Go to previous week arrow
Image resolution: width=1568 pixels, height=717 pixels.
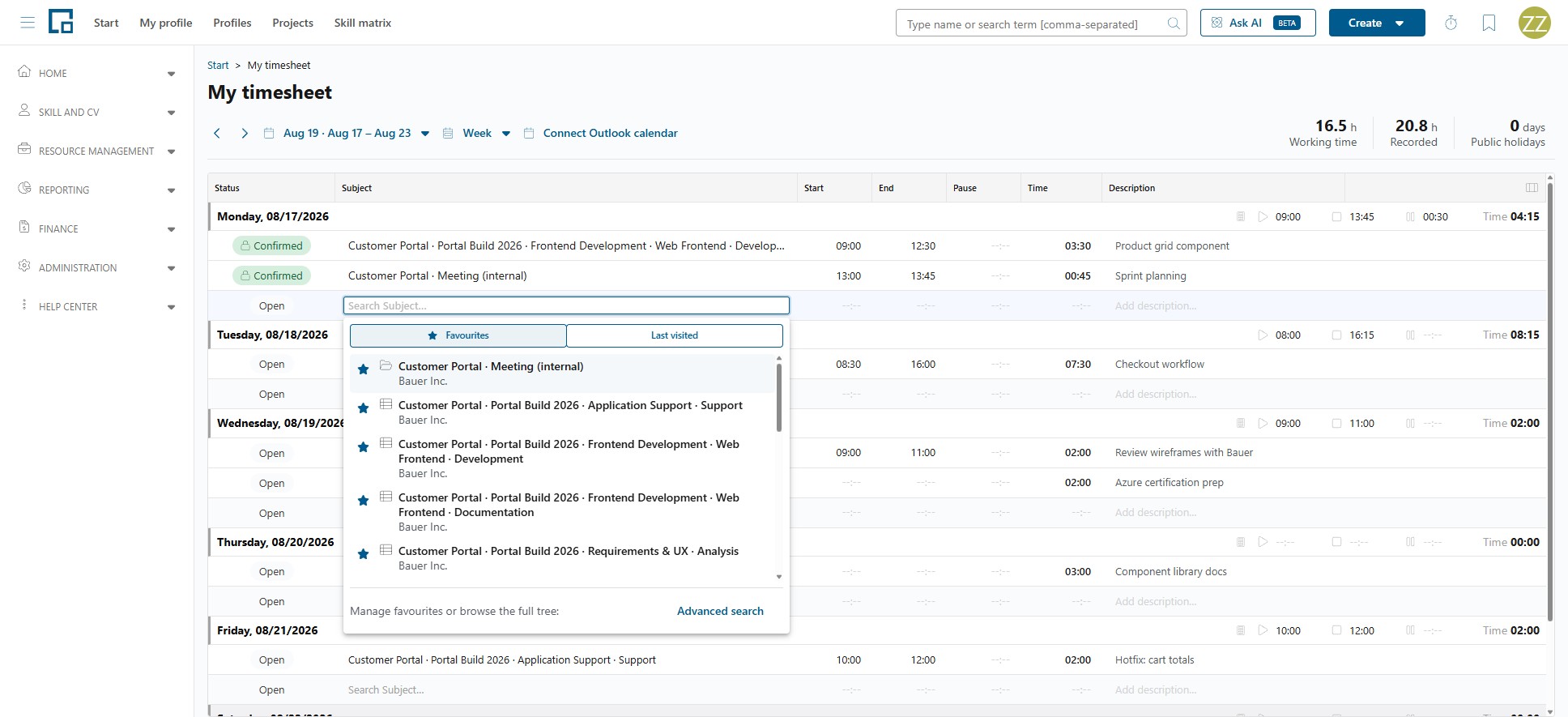(x=217, y=133)
